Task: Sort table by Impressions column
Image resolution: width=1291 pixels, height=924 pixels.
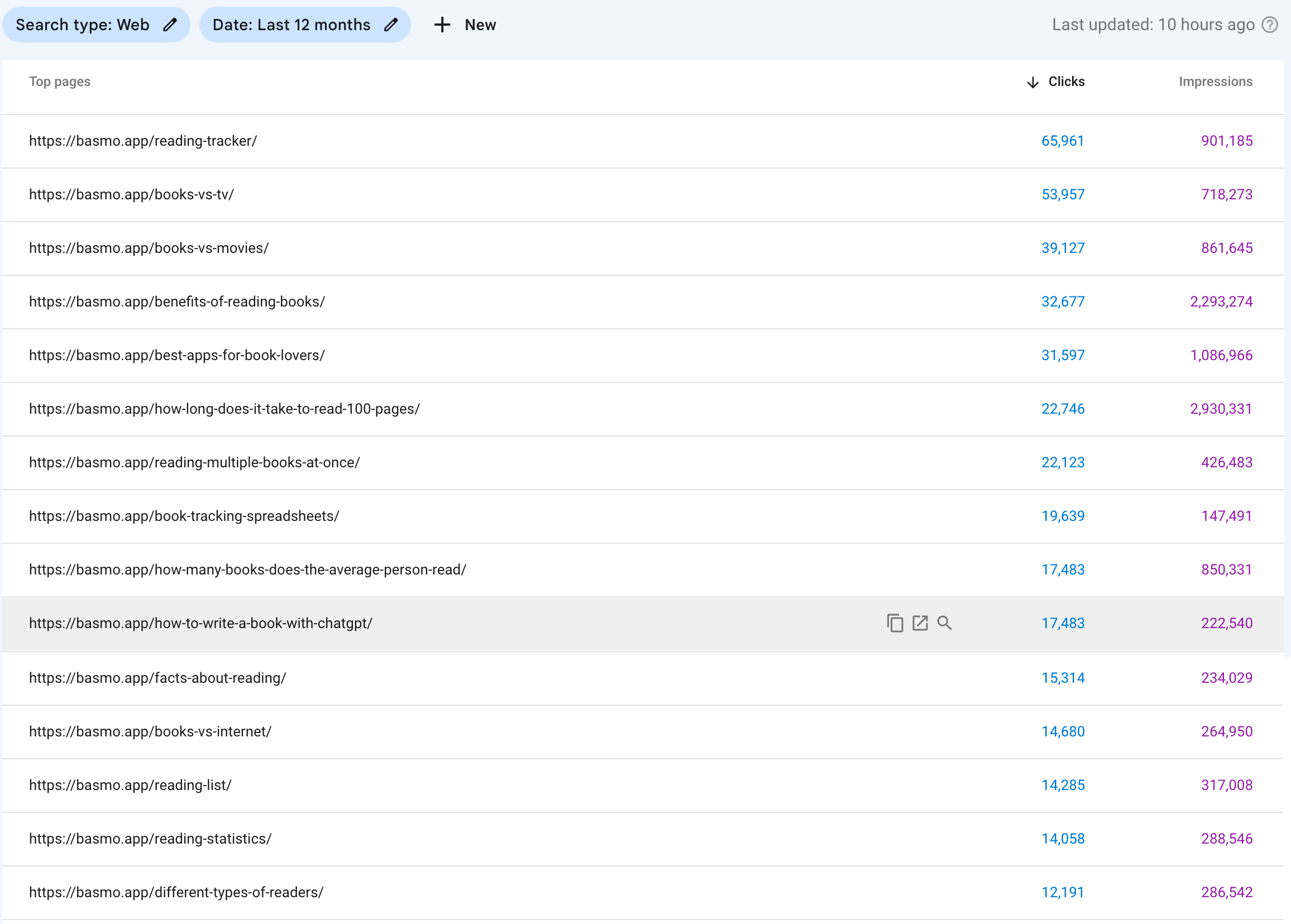Action: click(1215, 82)
